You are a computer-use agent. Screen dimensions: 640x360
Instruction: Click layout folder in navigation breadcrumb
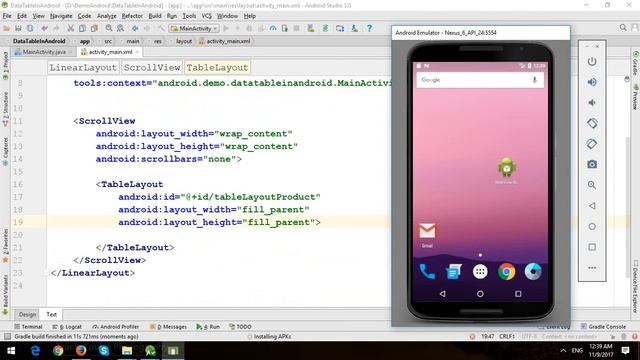(x=184, y=41)
